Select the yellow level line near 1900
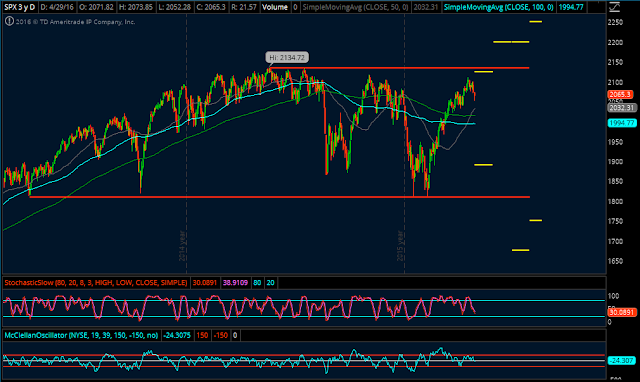The height and width of the screenshot is (382, 640). (x=484, y=165)
